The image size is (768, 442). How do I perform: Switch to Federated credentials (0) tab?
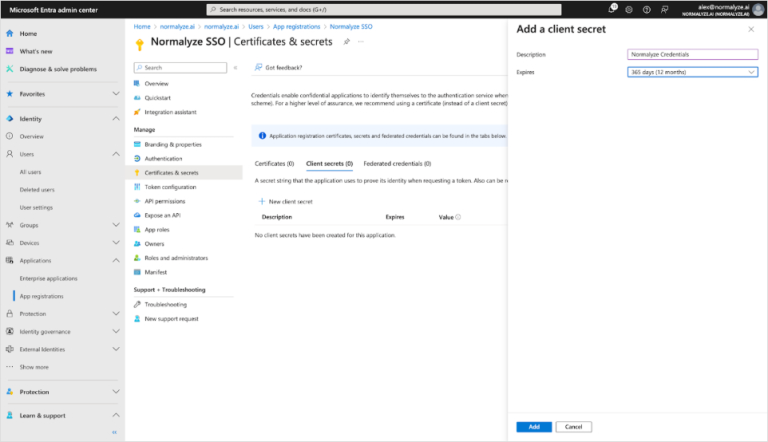tap(397, 163)
